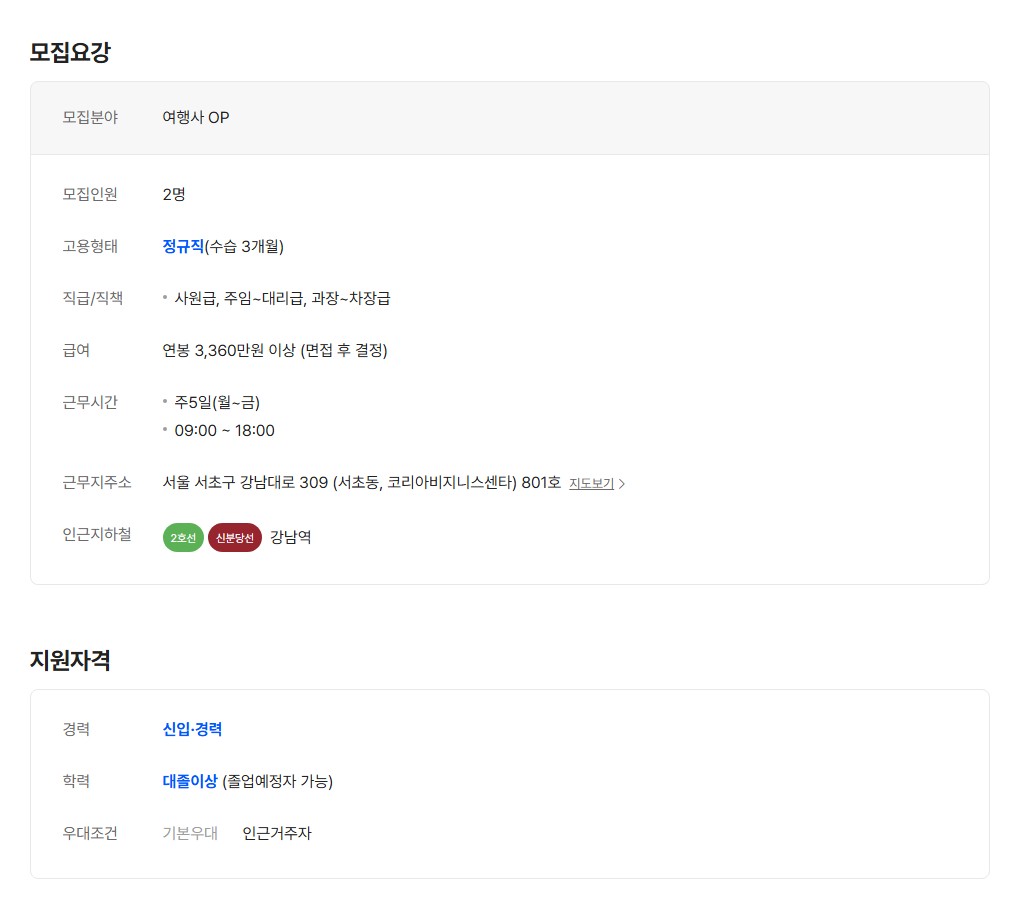Click the 지원자격 section heading
The image size is (1020, 900).
pyautogui.click(x=70, y=661)
